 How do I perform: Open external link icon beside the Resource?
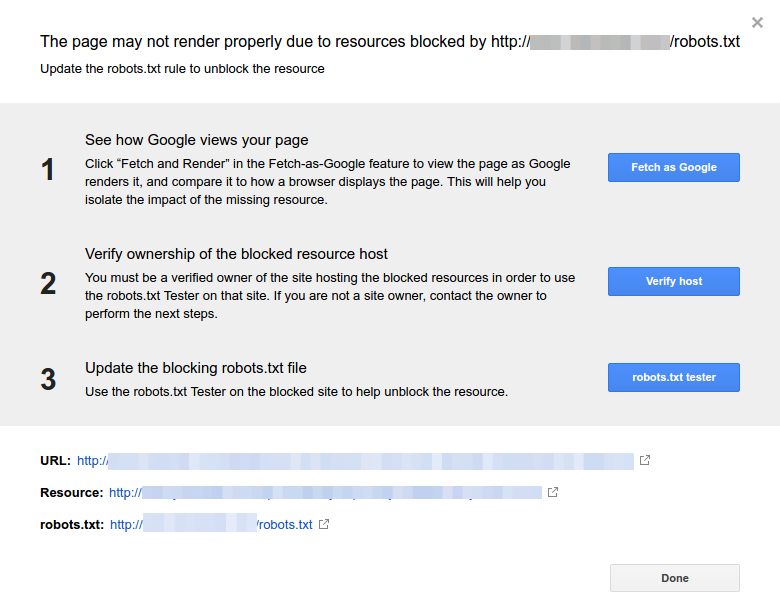[553, 493]
